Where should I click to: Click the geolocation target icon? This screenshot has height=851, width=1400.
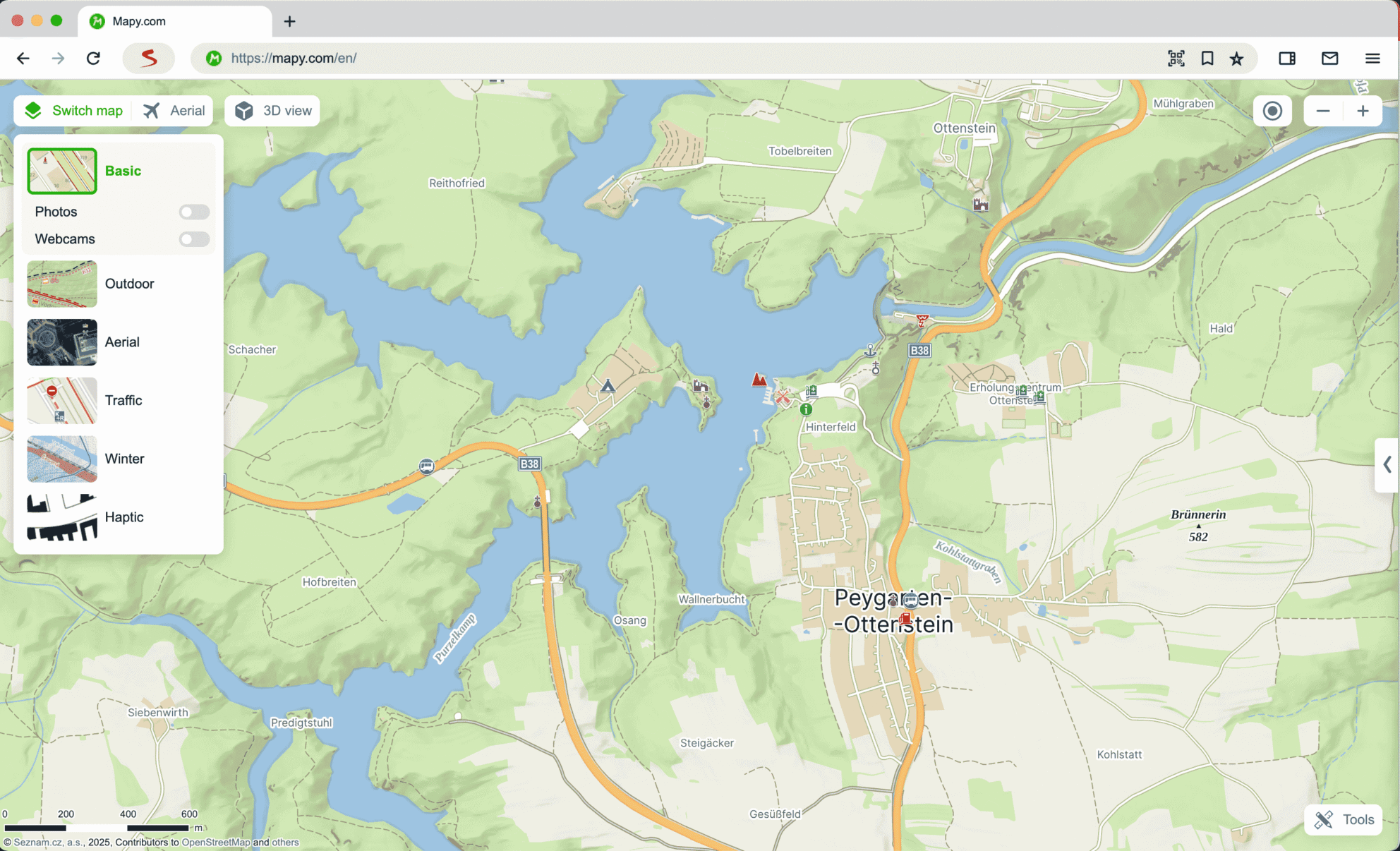coord(1272,111)
